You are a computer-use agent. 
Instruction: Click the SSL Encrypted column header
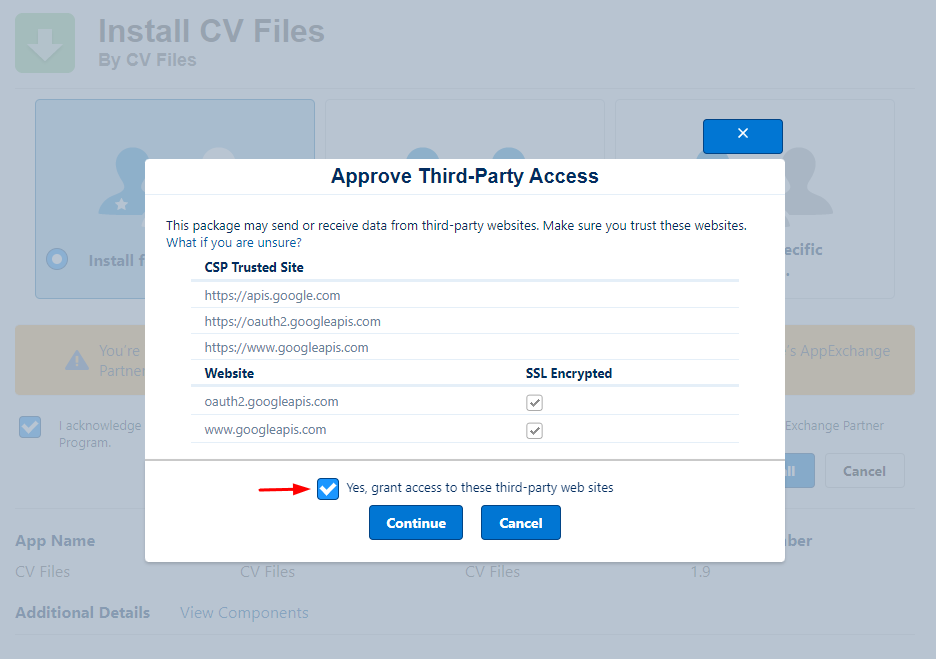568,374
